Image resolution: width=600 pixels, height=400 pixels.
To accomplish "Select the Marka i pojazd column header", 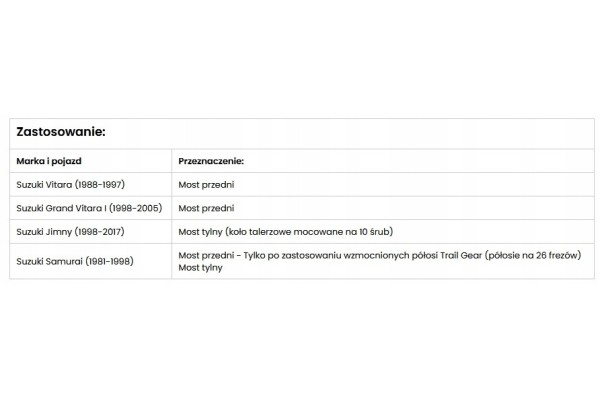I will tap(49, 161).
